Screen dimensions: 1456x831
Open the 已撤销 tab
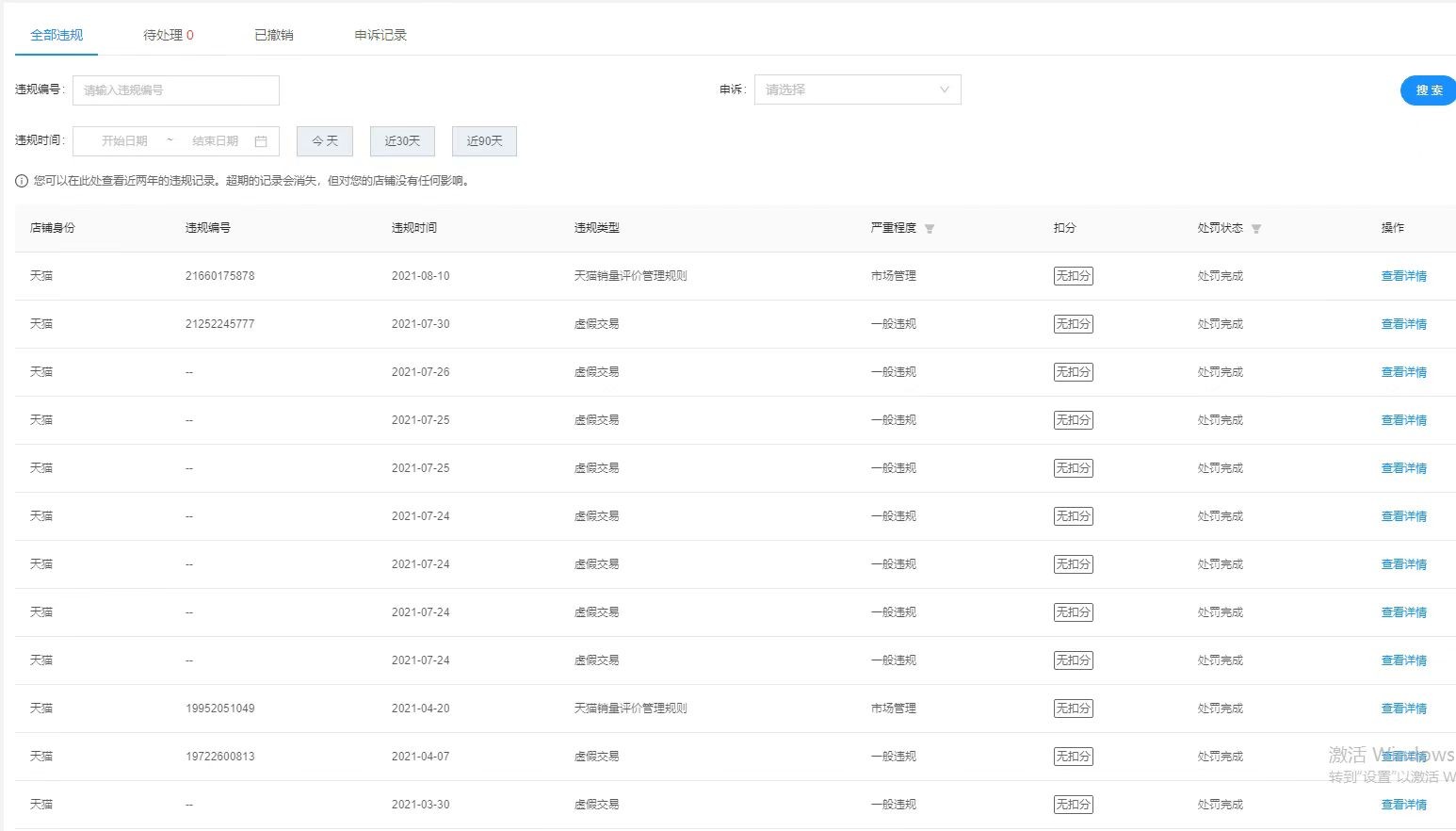point(274,35)
